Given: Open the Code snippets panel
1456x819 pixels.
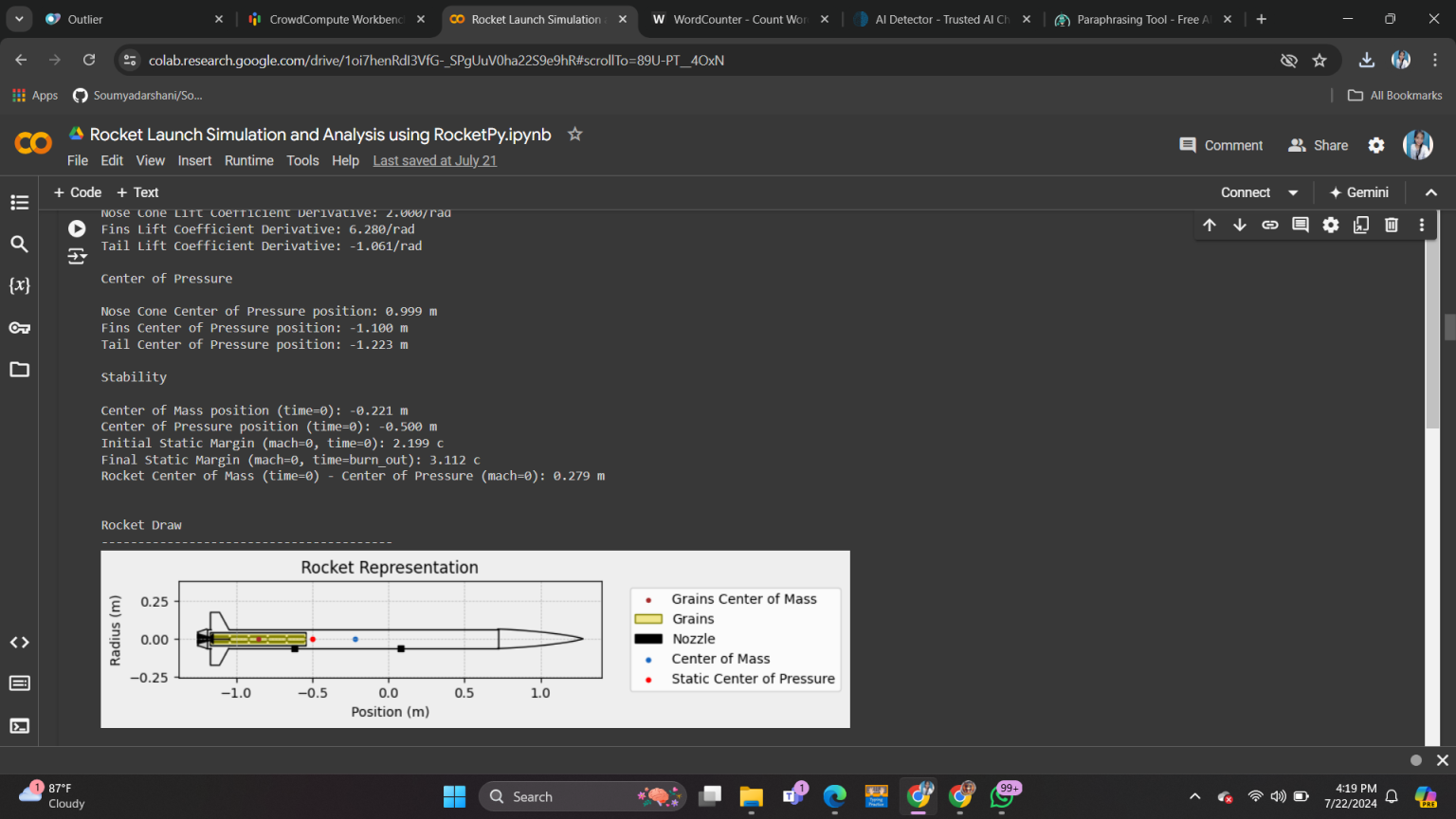Looking at the screenshot, I should [x=19, y=642].
